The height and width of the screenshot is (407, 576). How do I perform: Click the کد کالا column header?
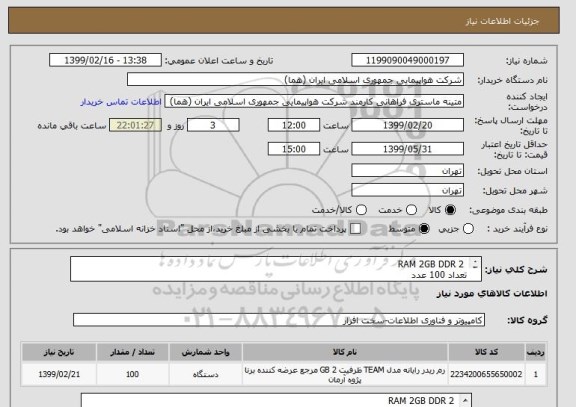point(486,352)
